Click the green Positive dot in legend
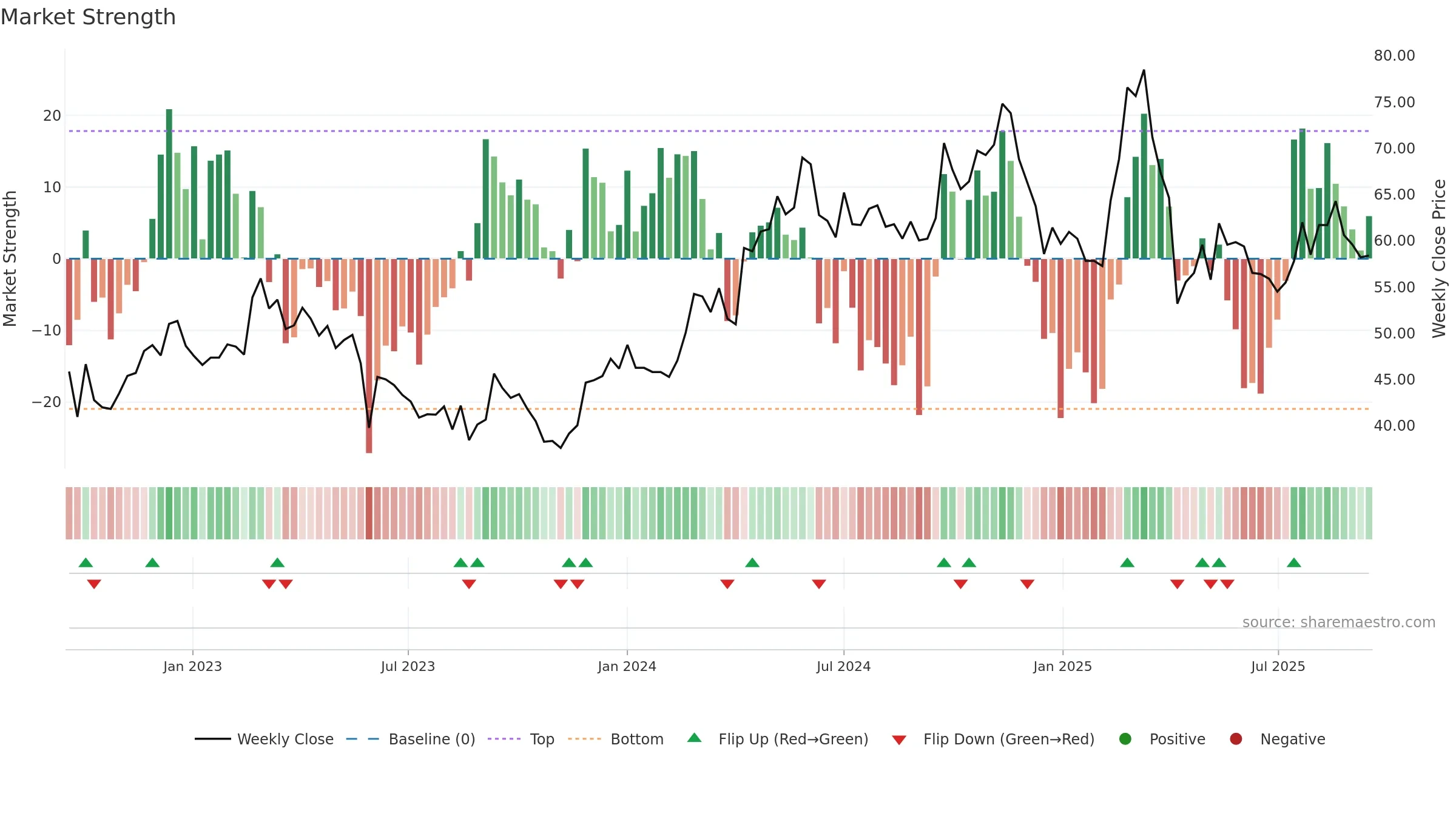This screenshot has height=819, width=1456. point(1125,739)
